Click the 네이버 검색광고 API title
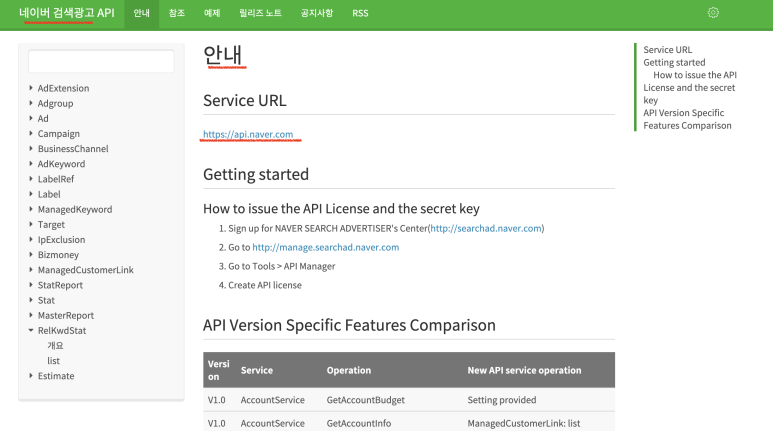Image resolution: width=773 pixels, height=431 pixels. [x=67, y=13]
